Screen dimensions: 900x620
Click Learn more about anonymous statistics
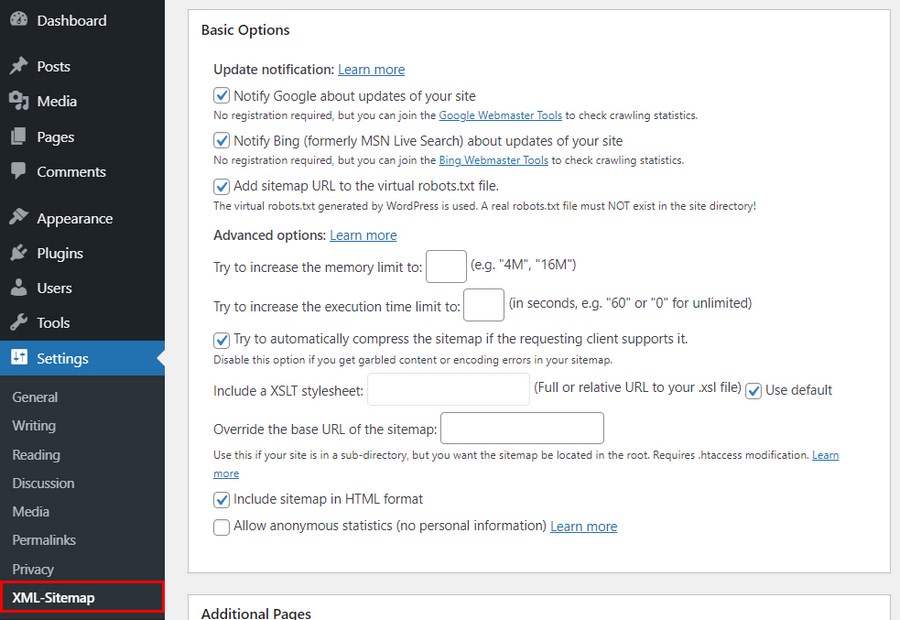584,526
